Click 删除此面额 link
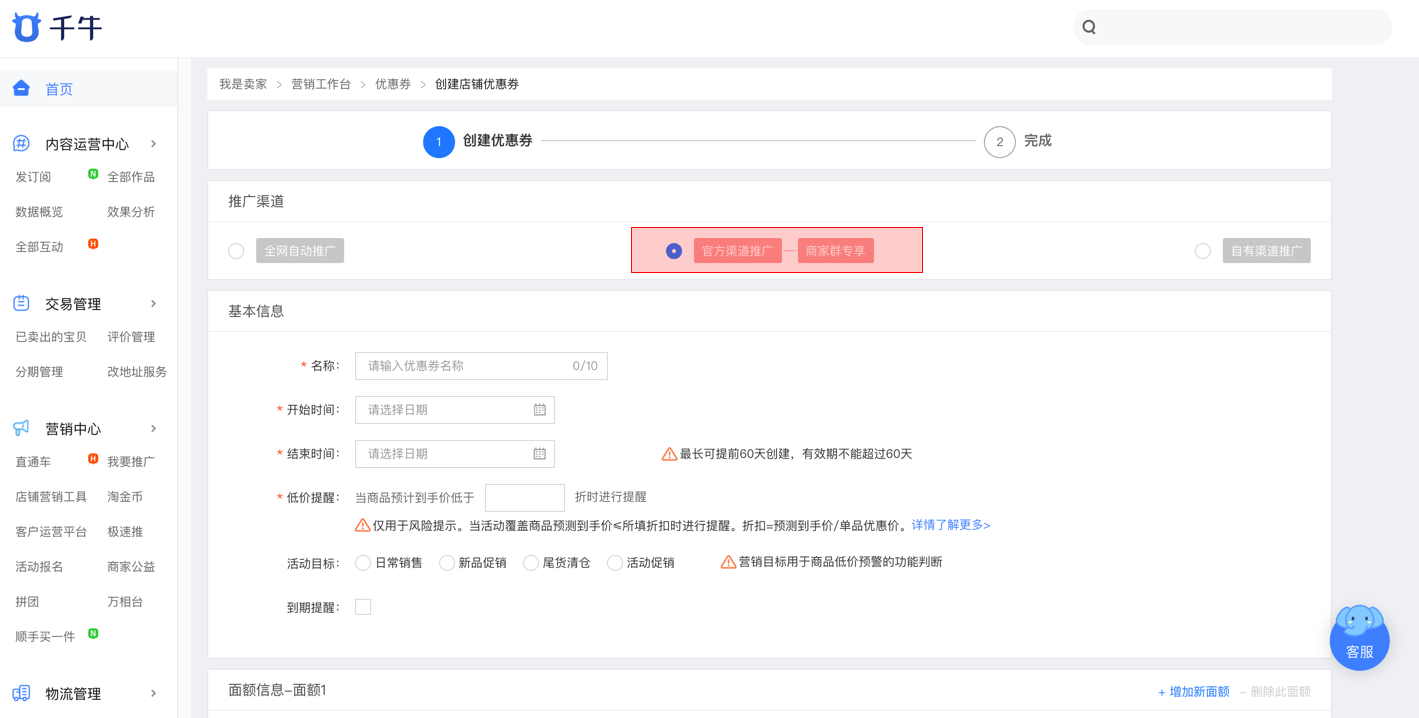The image size is (1419, 718). click(x=1275, y=692)
